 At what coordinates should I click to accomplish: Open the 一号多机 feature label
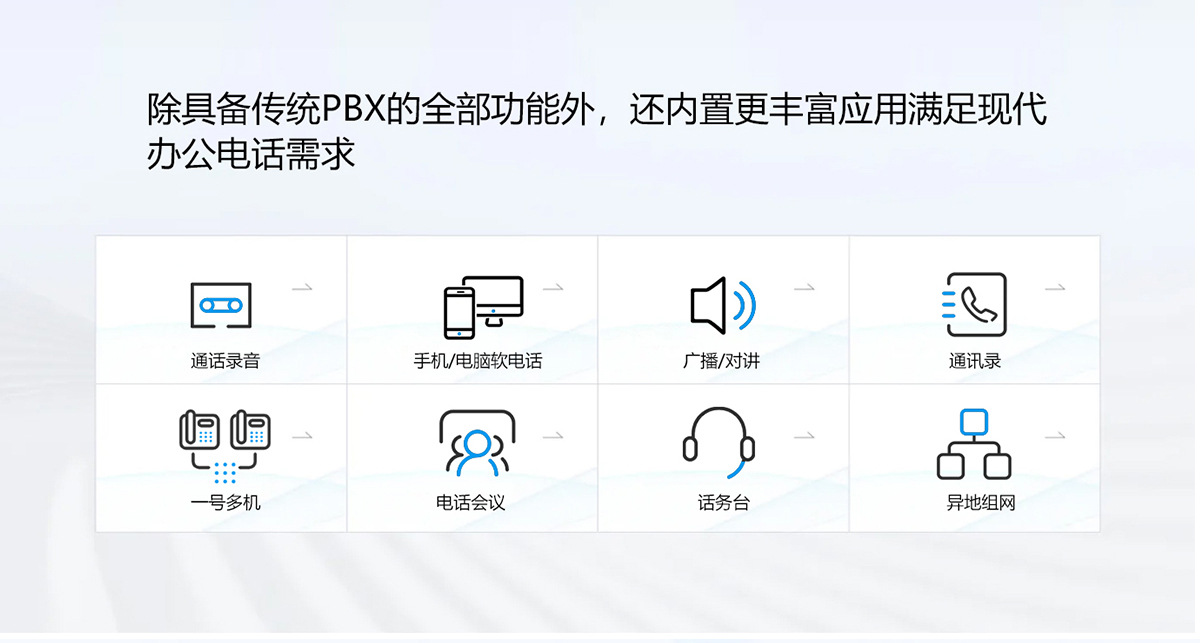225,503
